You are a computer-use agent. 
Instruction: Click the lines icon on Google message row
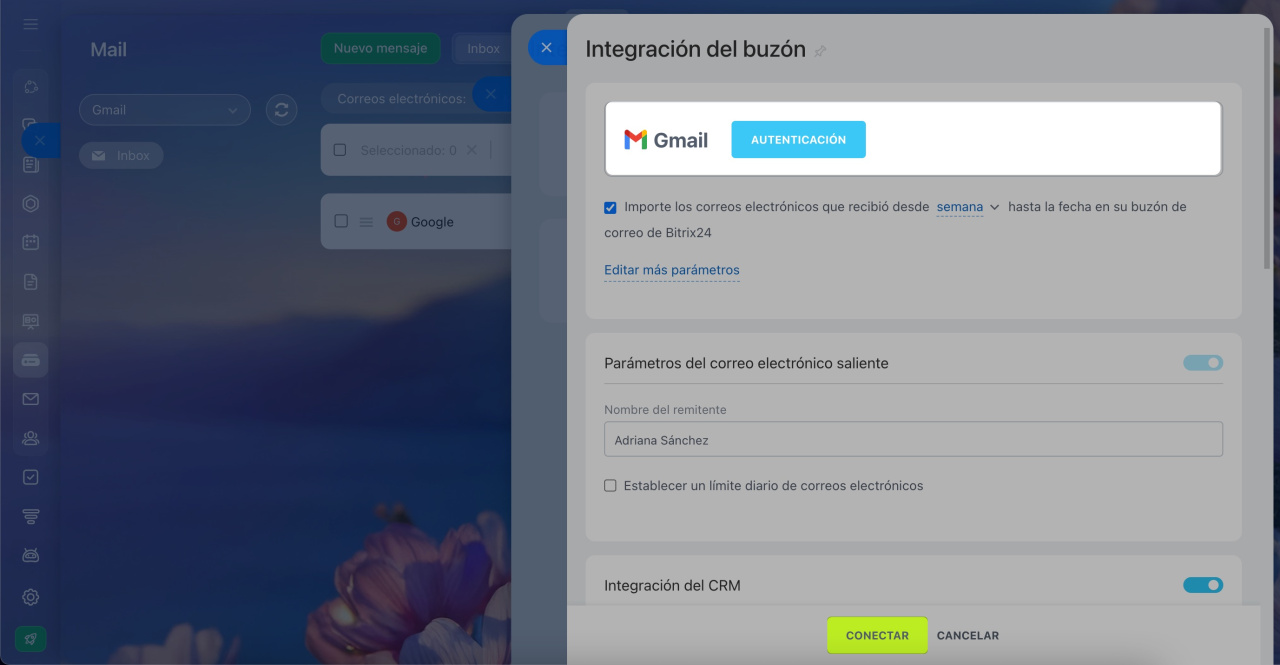(x=366, y=222)
